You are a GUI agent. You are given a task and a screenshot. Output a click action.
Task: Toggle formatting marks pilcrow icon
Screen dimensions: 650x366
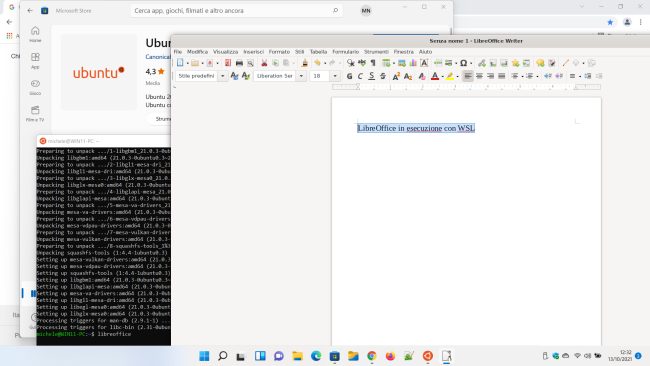(x=373, y=63)
